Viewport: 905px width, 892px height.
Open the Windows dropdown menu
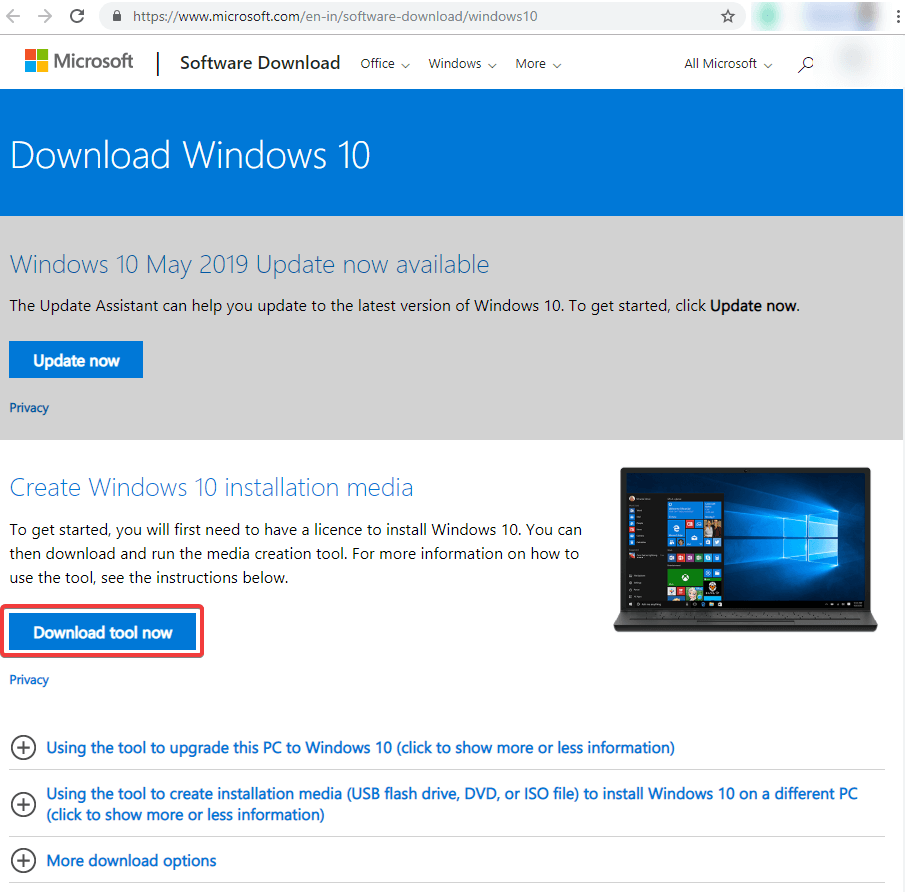(x=462, y=64)
